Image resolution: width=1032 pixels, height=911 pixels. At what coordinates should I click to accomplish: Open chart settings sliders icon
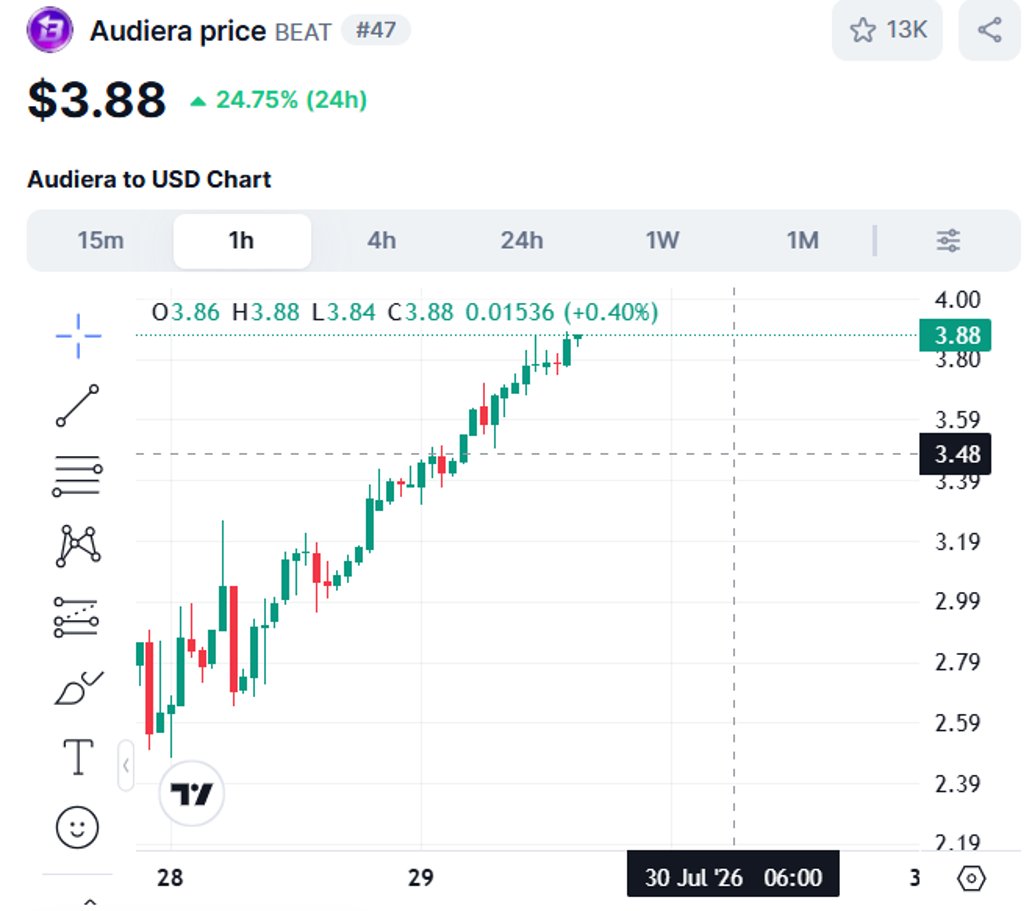point(948,240)
